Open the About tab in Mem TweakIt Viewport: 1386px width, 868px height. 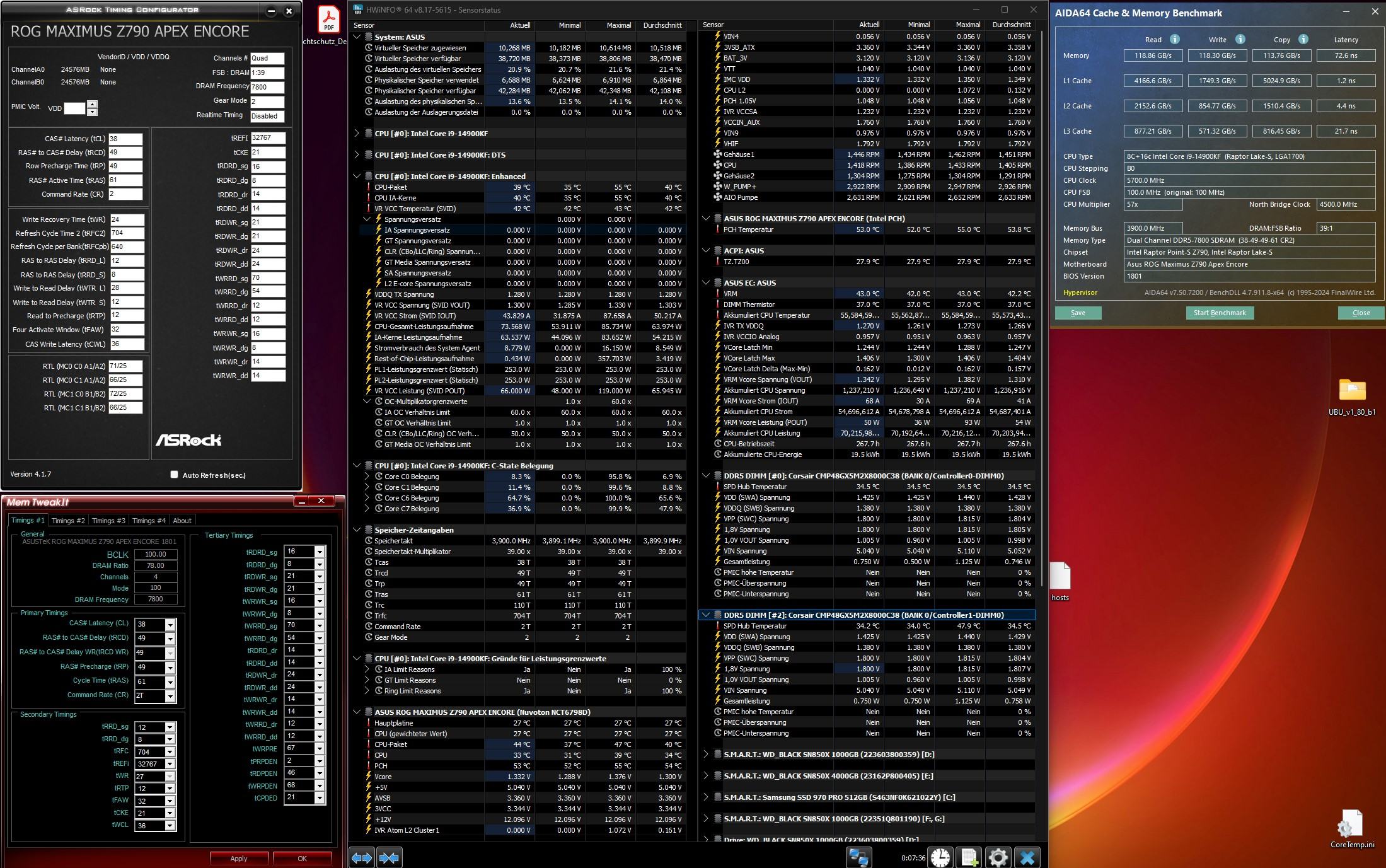[182, 521]
